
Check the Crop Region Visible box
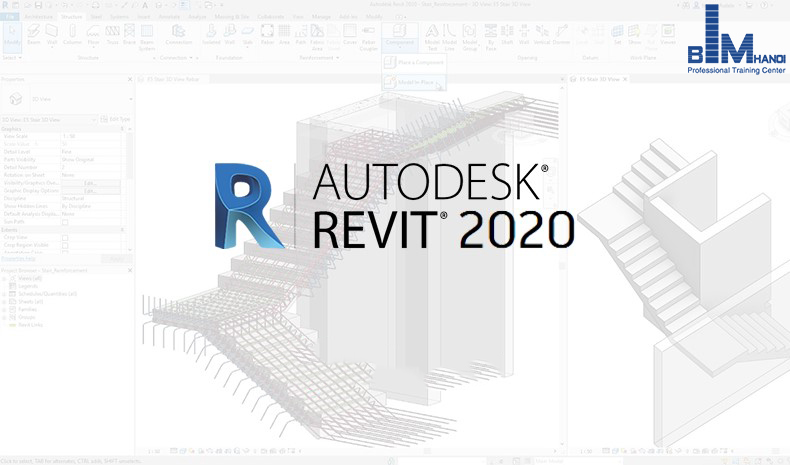click(x=65, y=243)
